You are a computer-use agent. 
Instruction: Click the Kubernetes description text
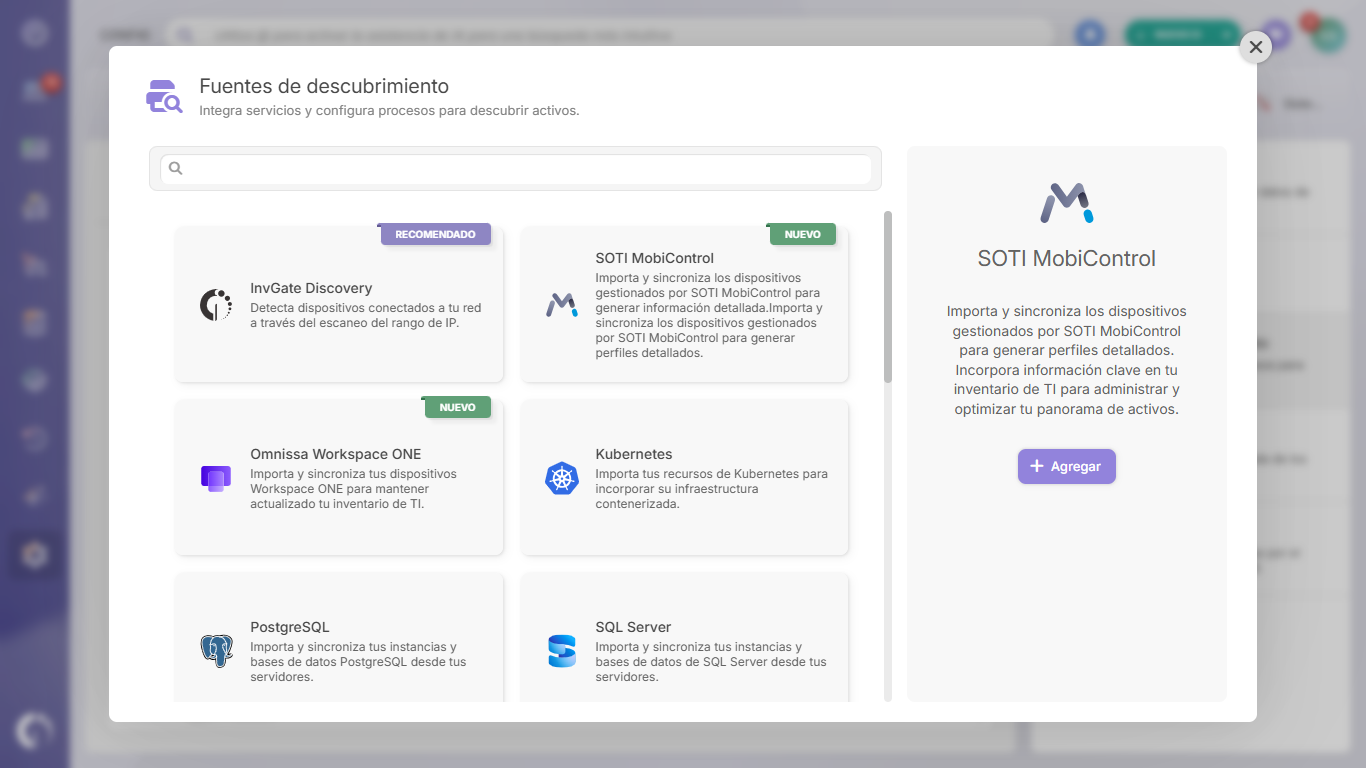click(x=712, y=489)
